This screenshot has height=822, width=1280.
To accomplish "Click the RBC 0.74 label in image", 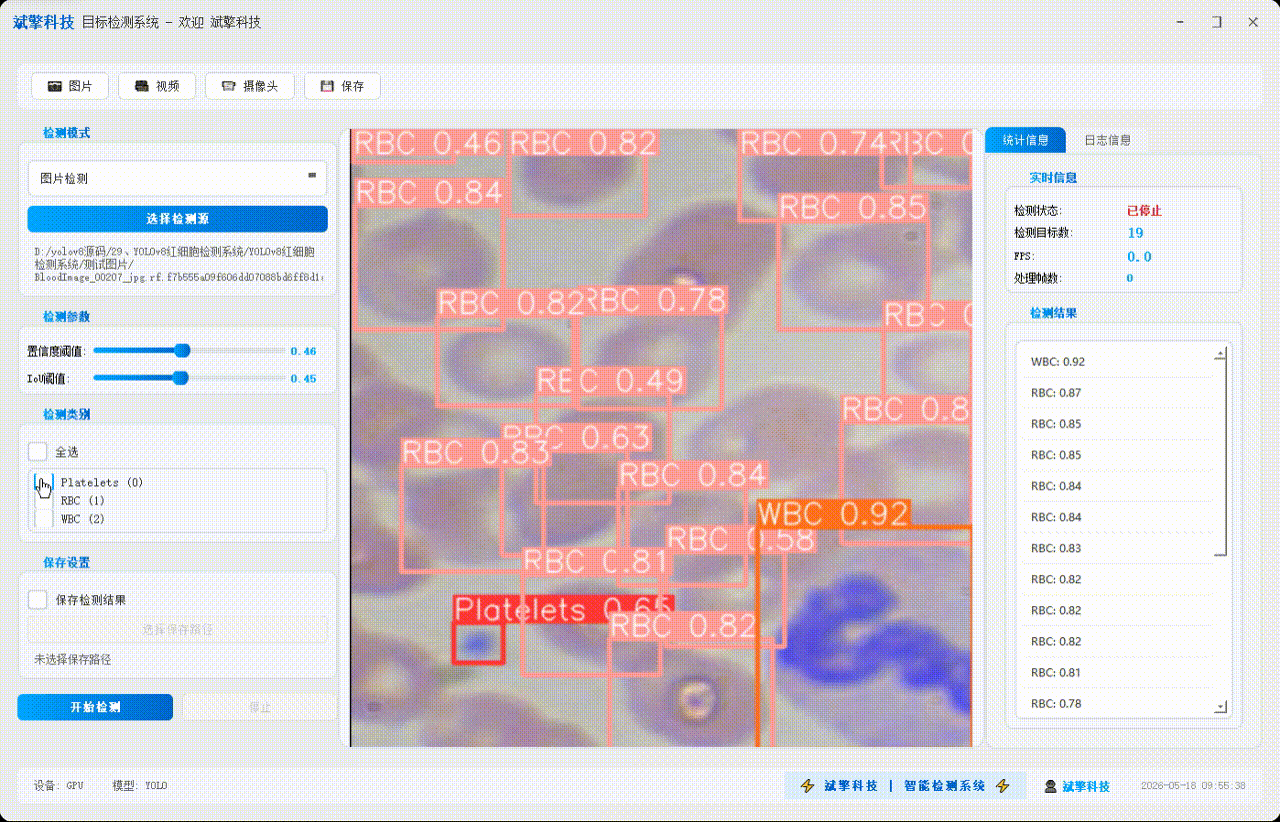I will click(x=814, y=143).
